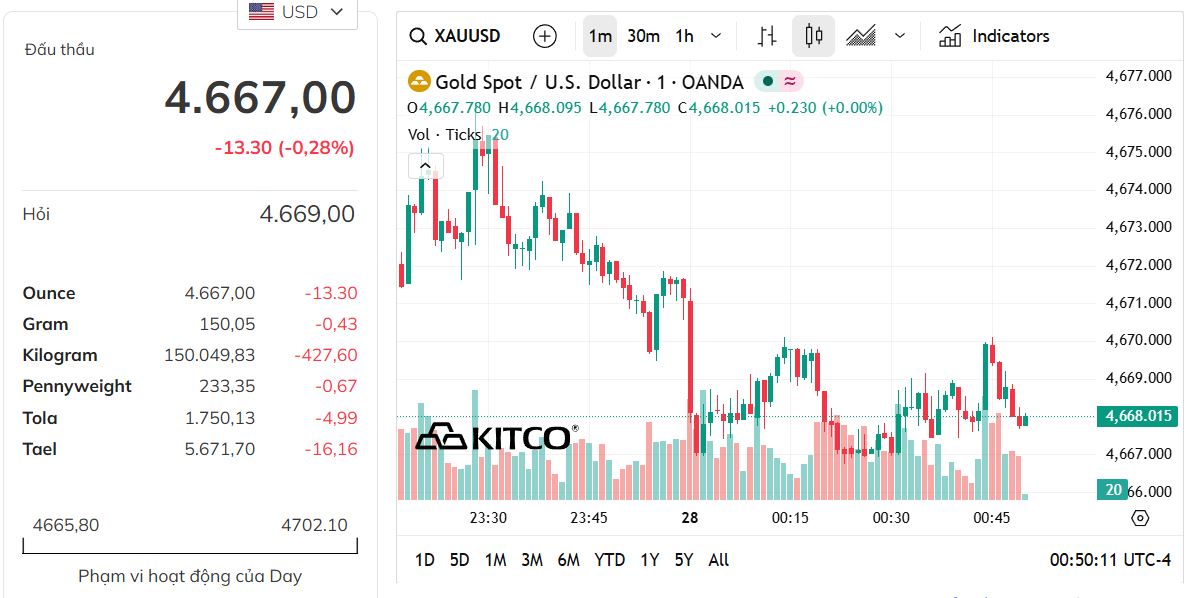Select the candlestick chart style icon

pos(813,35)
